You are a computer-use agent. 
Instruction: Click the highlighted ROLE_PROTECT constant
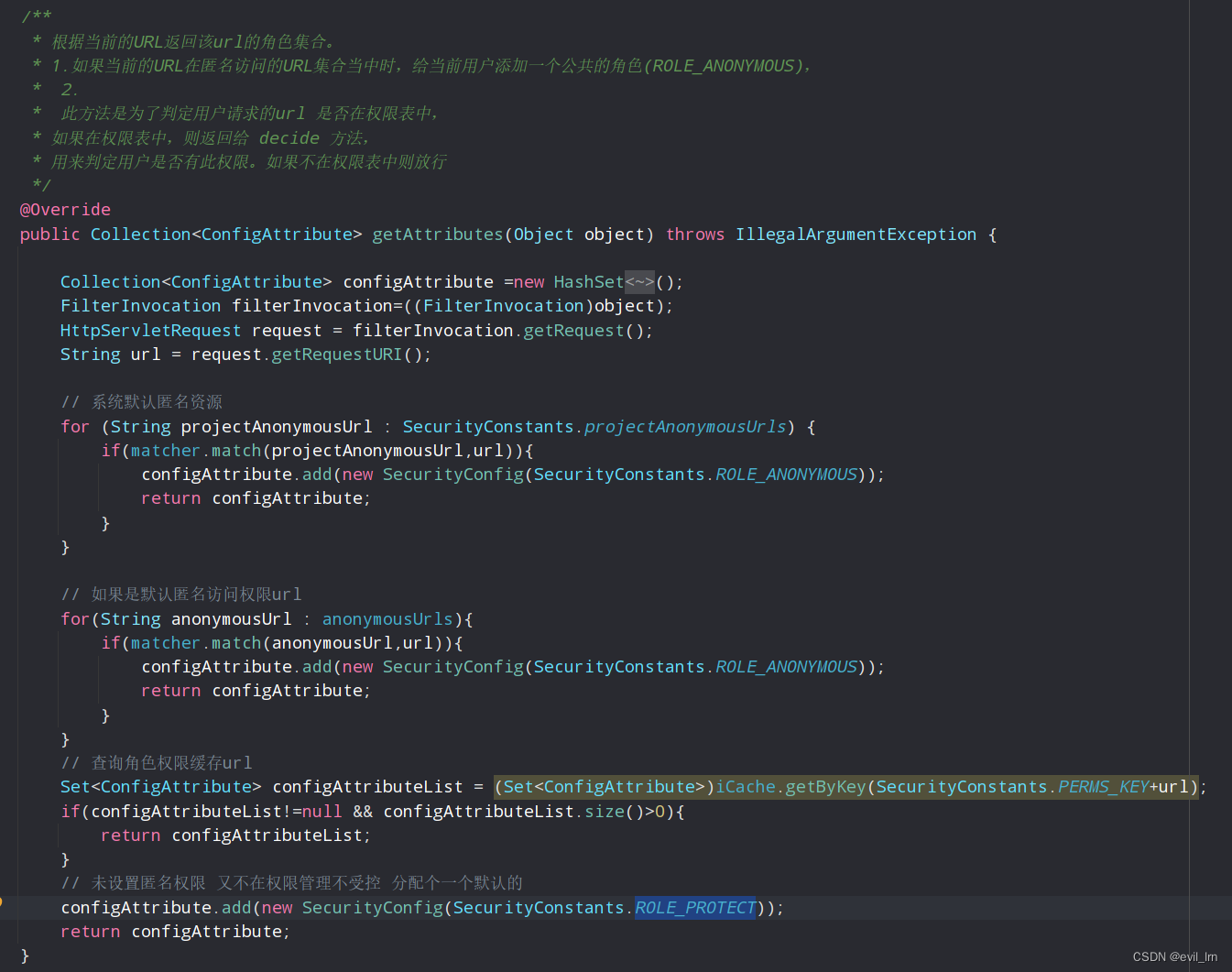694,907
